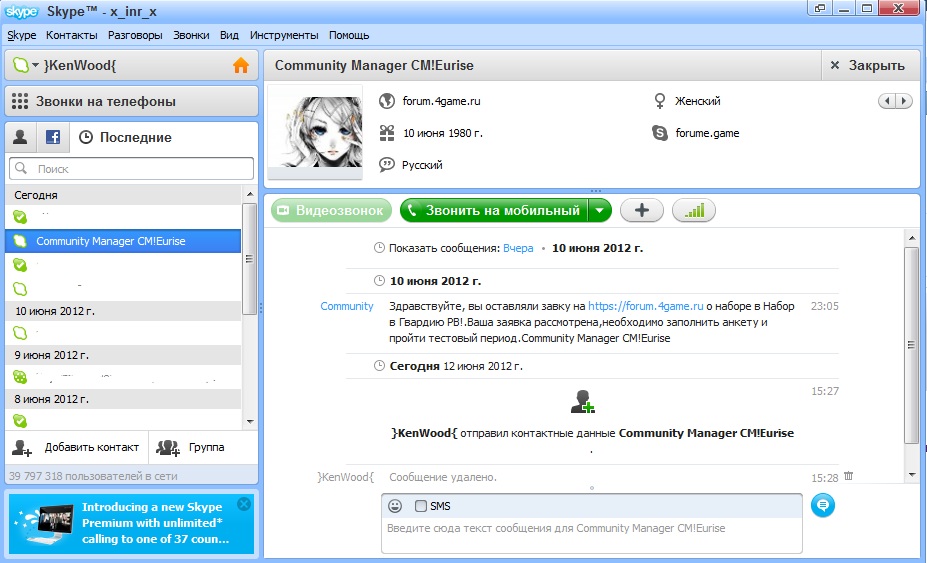Click the profile avatar picture
Image resolution: width=927 pixels, height=563 pixels.
point(315,132)
